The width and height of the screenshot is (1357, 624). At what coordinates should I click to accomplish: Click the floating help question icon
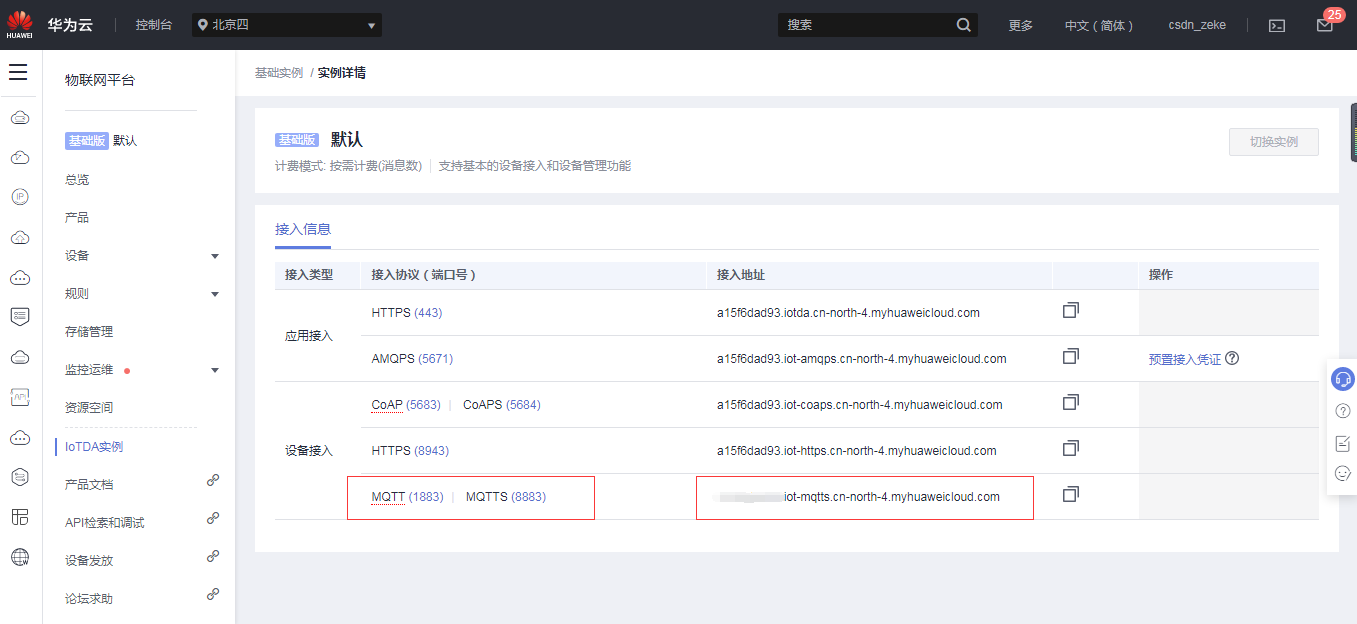[x=1343, y=411]
